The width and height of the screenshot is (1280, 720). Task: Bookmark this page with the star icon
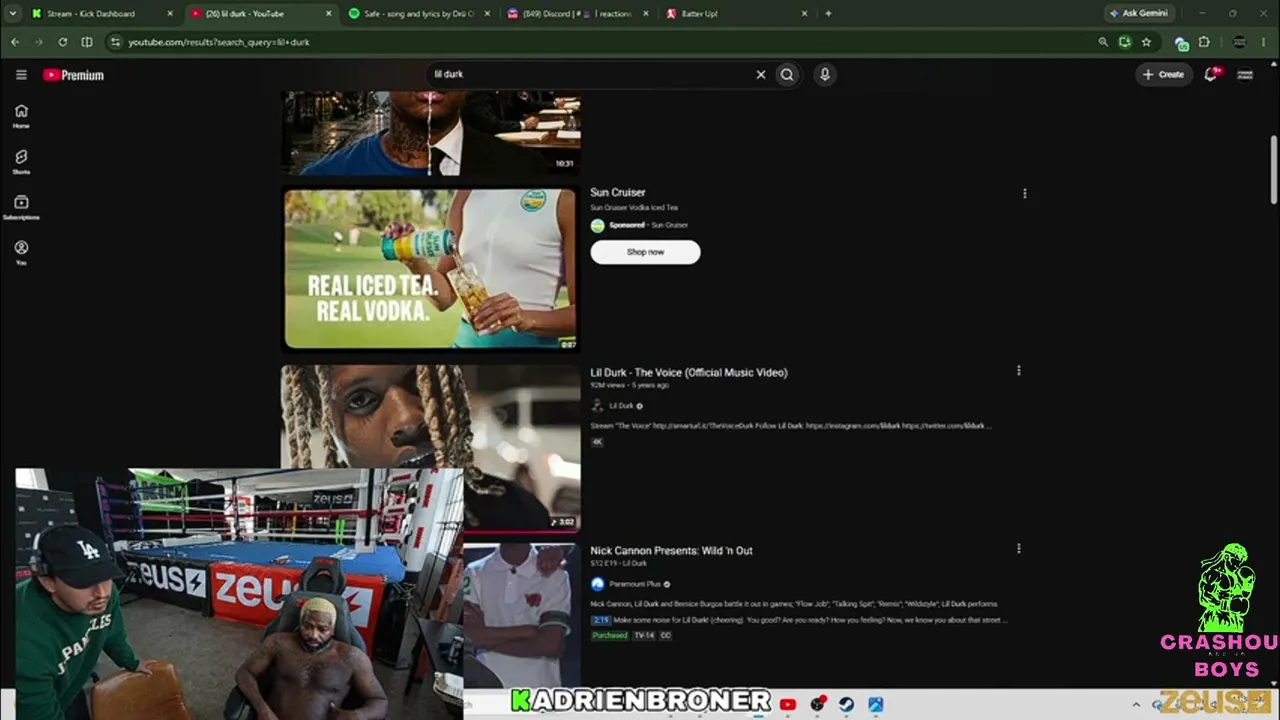(x=1146, y=42)
